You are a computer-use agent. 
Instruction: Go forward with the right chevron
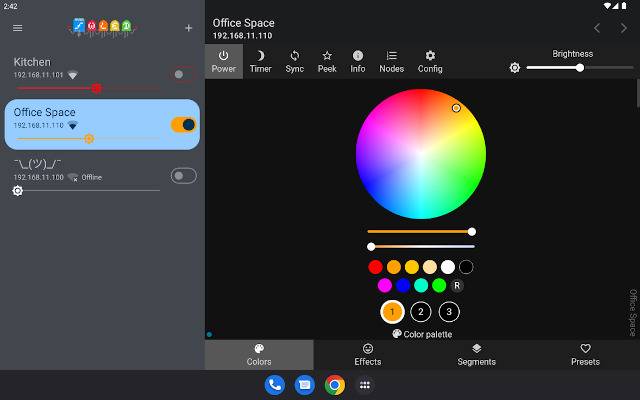click(x=624, y=28)
